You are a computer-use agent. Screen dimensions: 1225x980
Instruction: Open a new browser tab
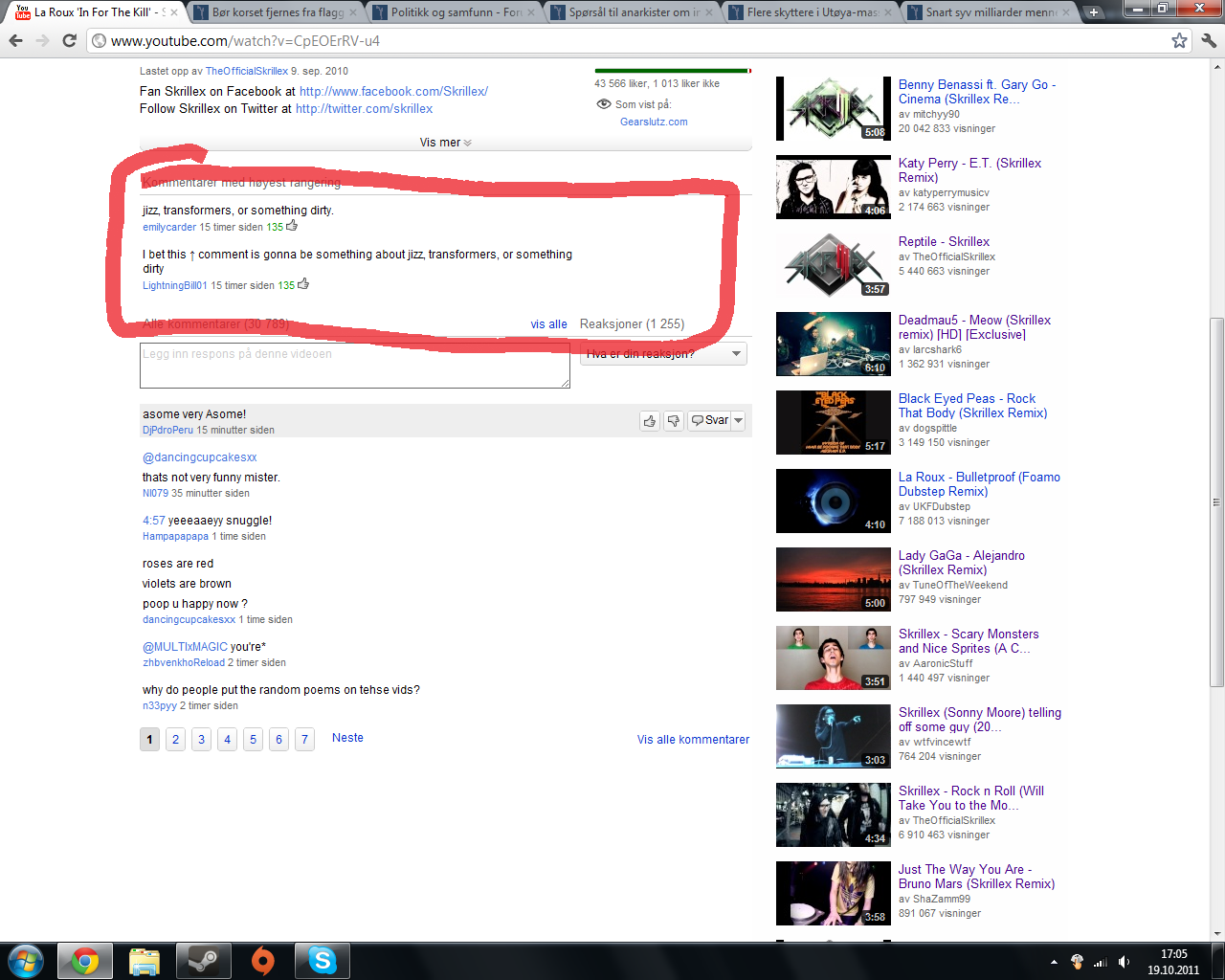(1094, 12)
